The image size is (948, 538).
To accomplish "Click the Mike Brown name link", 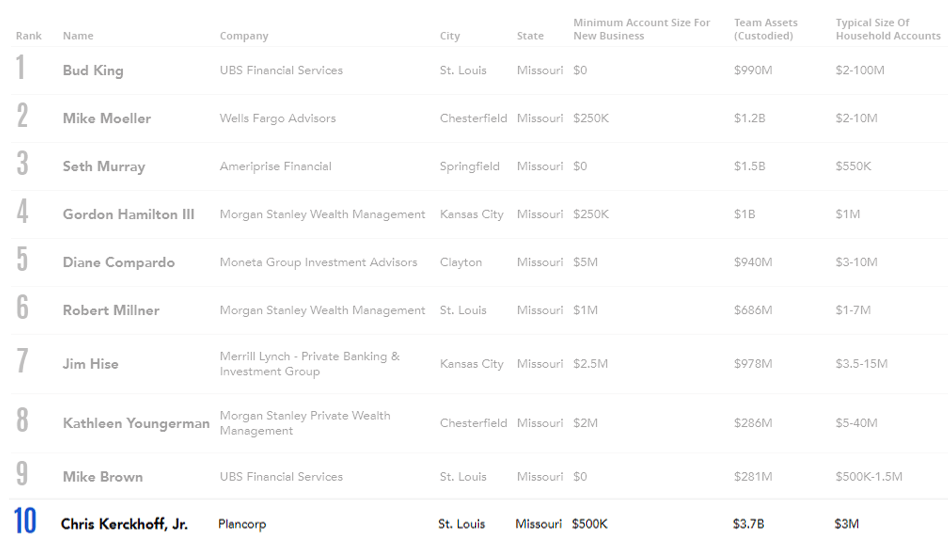I will (x=103, y=477).
